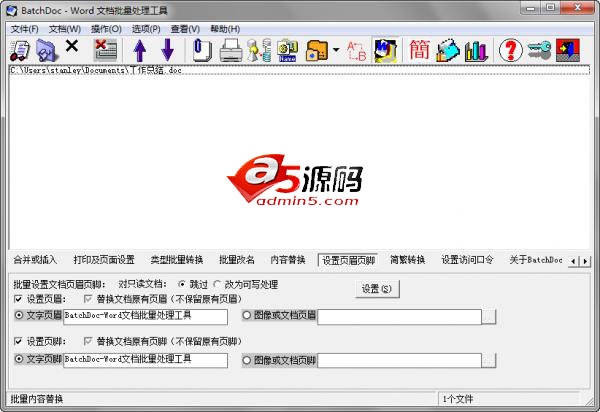Select the 工作总结.doc file entry
The image size is (600, 412).
pos(299,70)
